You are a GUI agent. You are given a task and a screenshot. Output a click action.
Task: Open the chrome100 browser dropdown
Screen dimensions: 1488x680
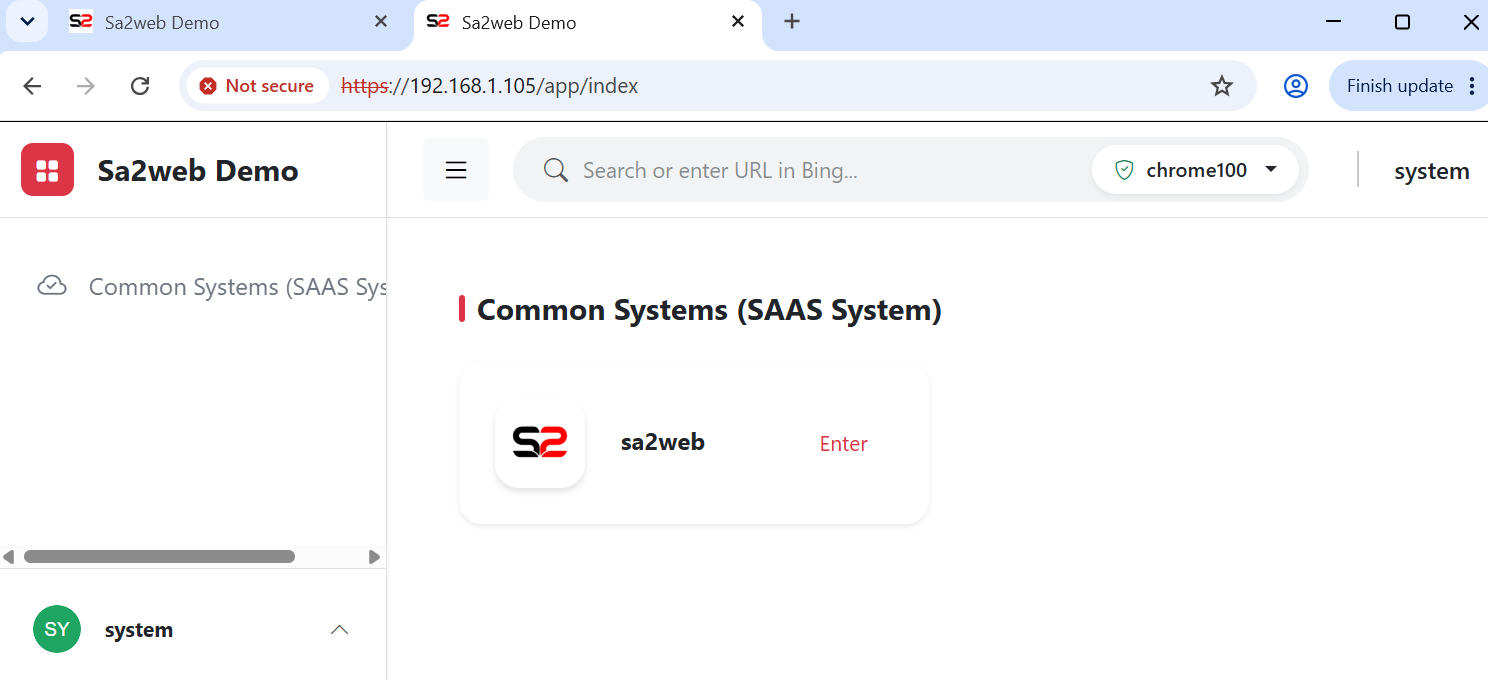coord(1196,170)
